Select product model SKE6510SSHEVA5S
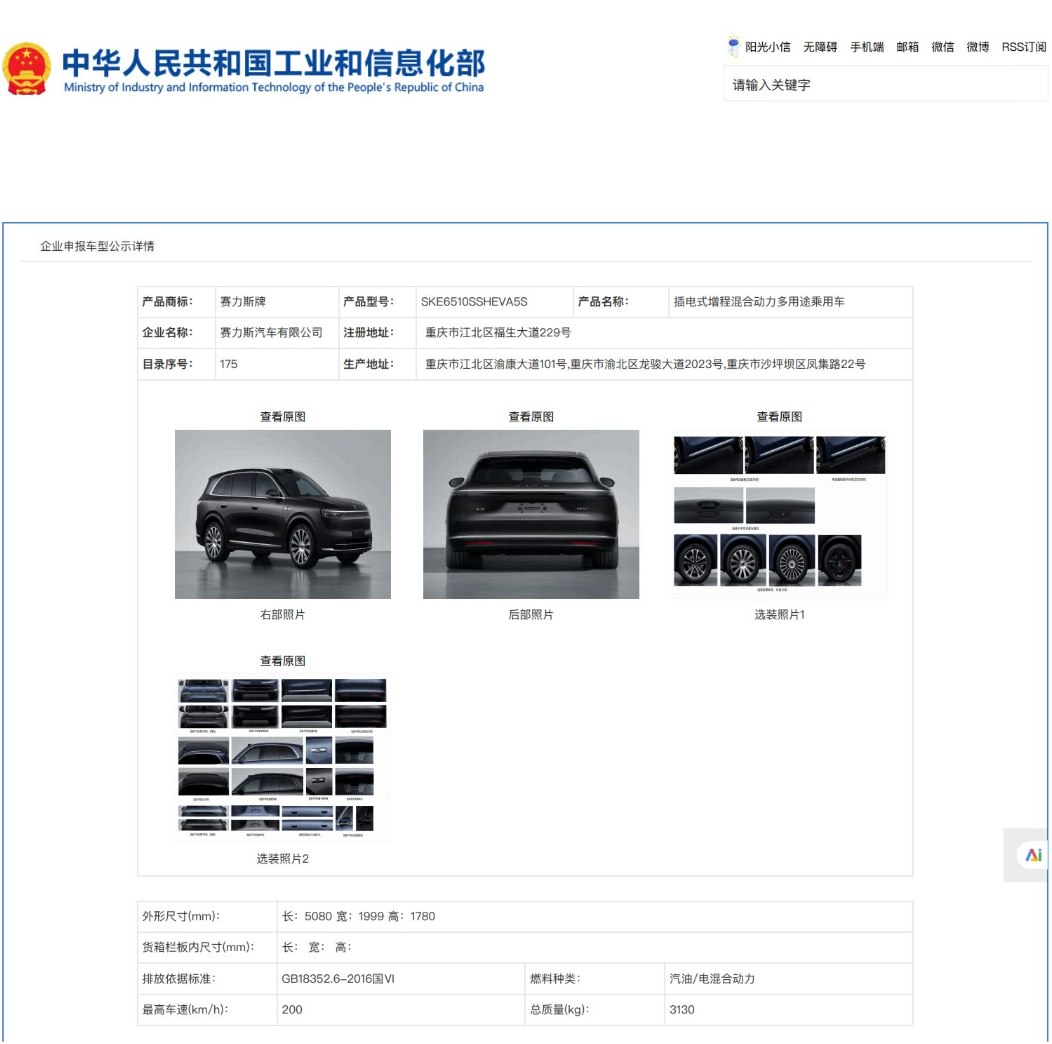This screenshot has width=1052, height=1044. click(x=474, y=302)
